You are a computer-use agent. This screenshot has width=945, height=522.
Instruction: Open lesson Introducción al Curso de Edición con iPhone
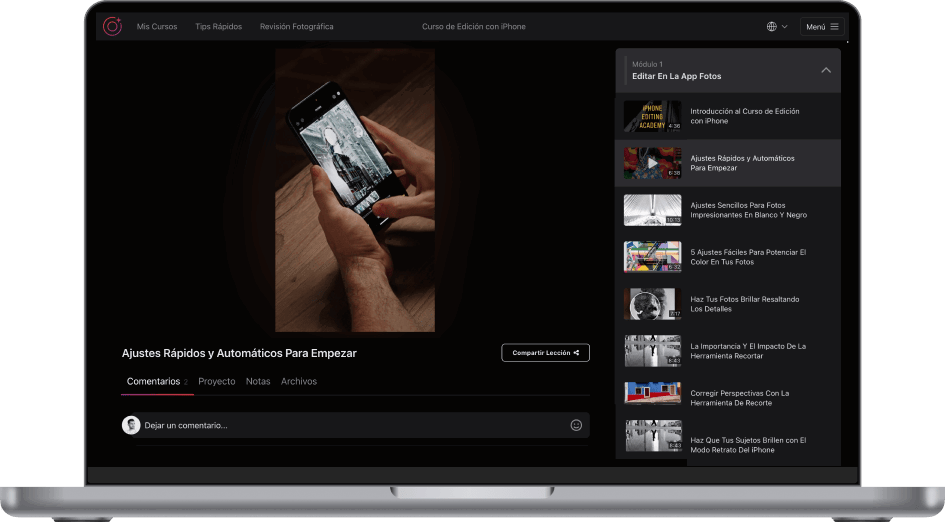pyautogui.click(x=728, y=116)
